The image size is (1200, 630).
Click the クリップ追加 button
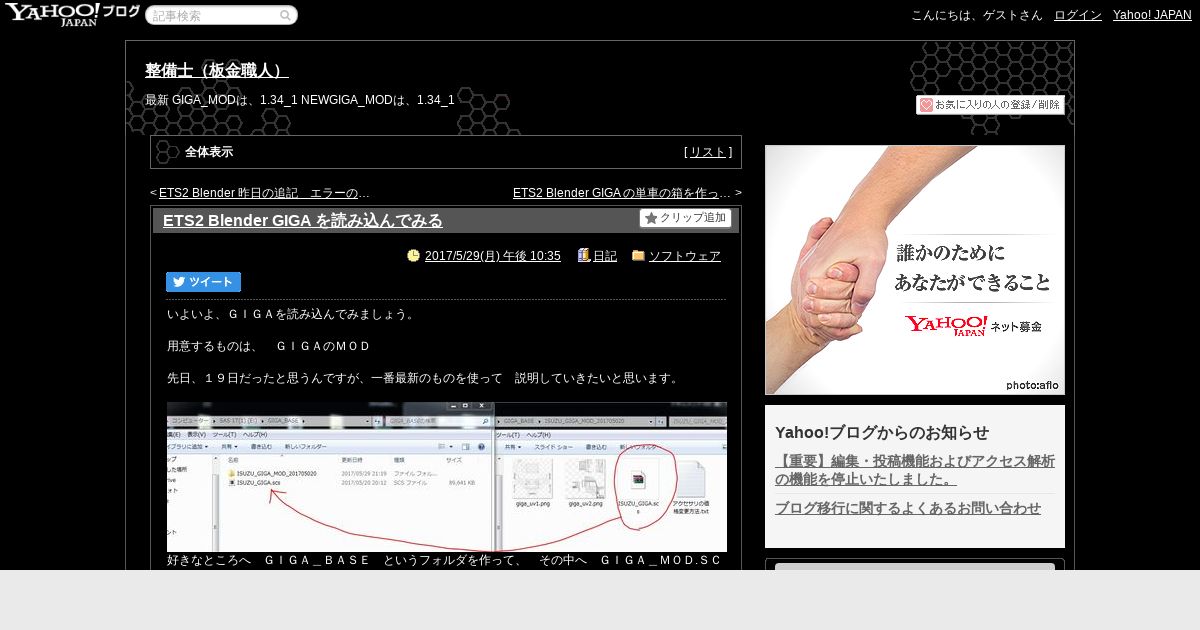click(685, 218)
